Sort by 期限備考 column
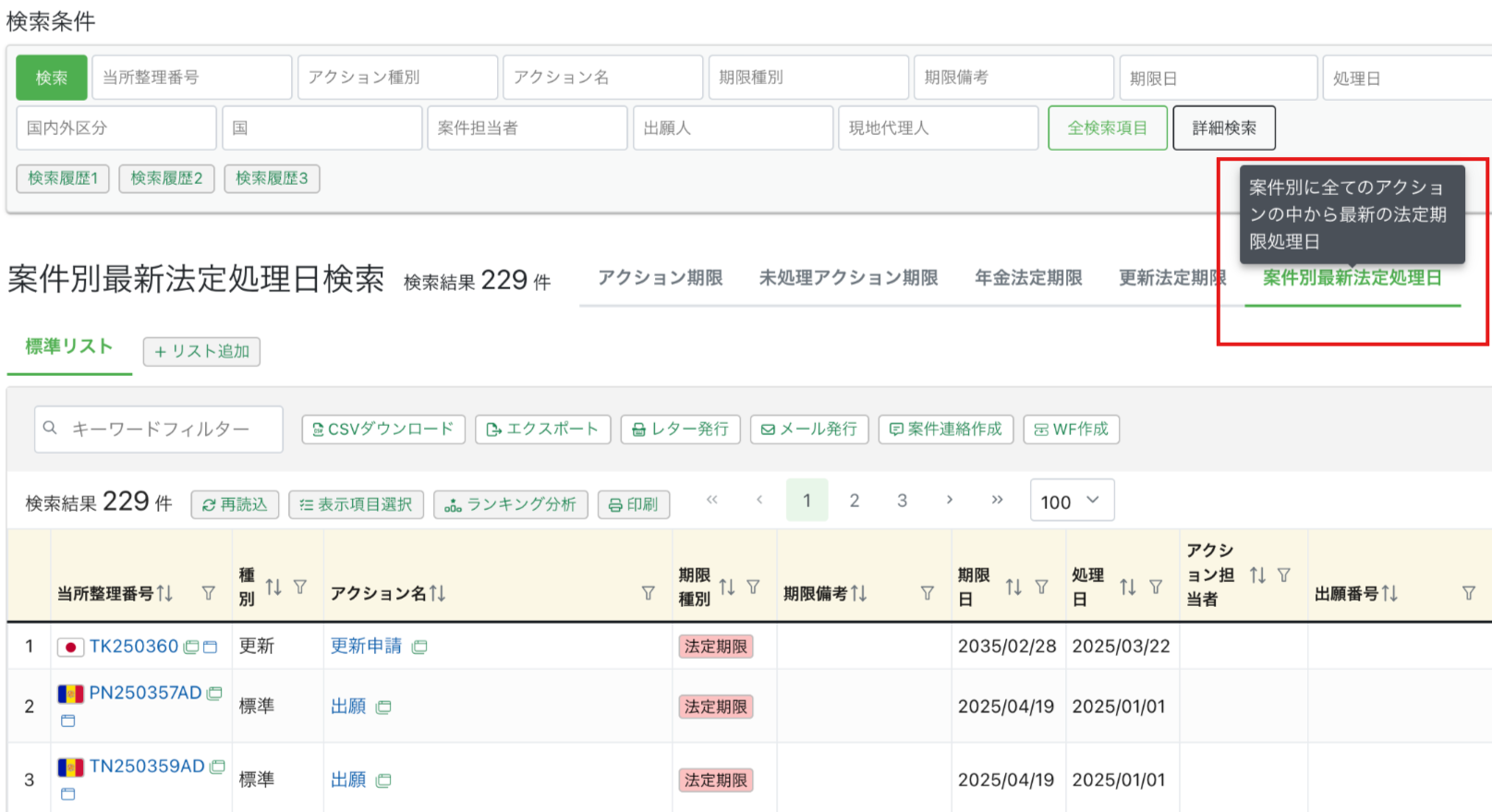The image size is (1492, 812). point(858,593)
